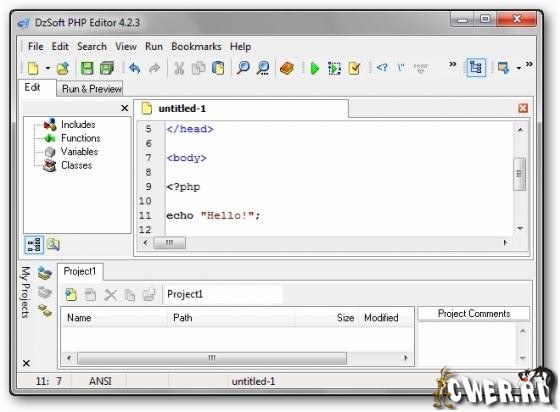Image resolution: width=560 pixels, height=412 pixels.
Task: Click the Find Next magnifier icon
Action: pyautogui.click(x=263, y=68)
